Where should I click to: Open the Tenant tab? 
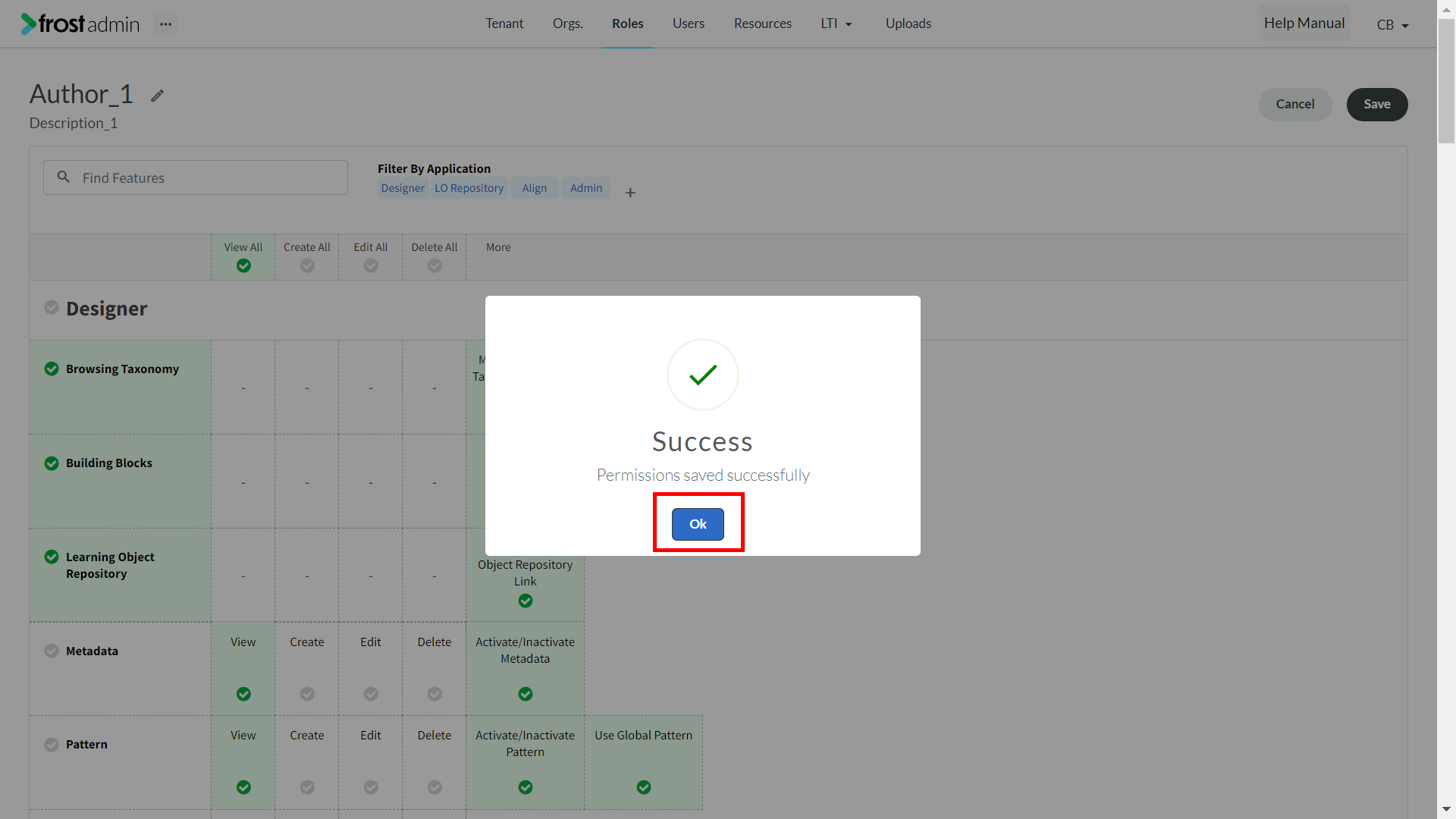point(504,24)
